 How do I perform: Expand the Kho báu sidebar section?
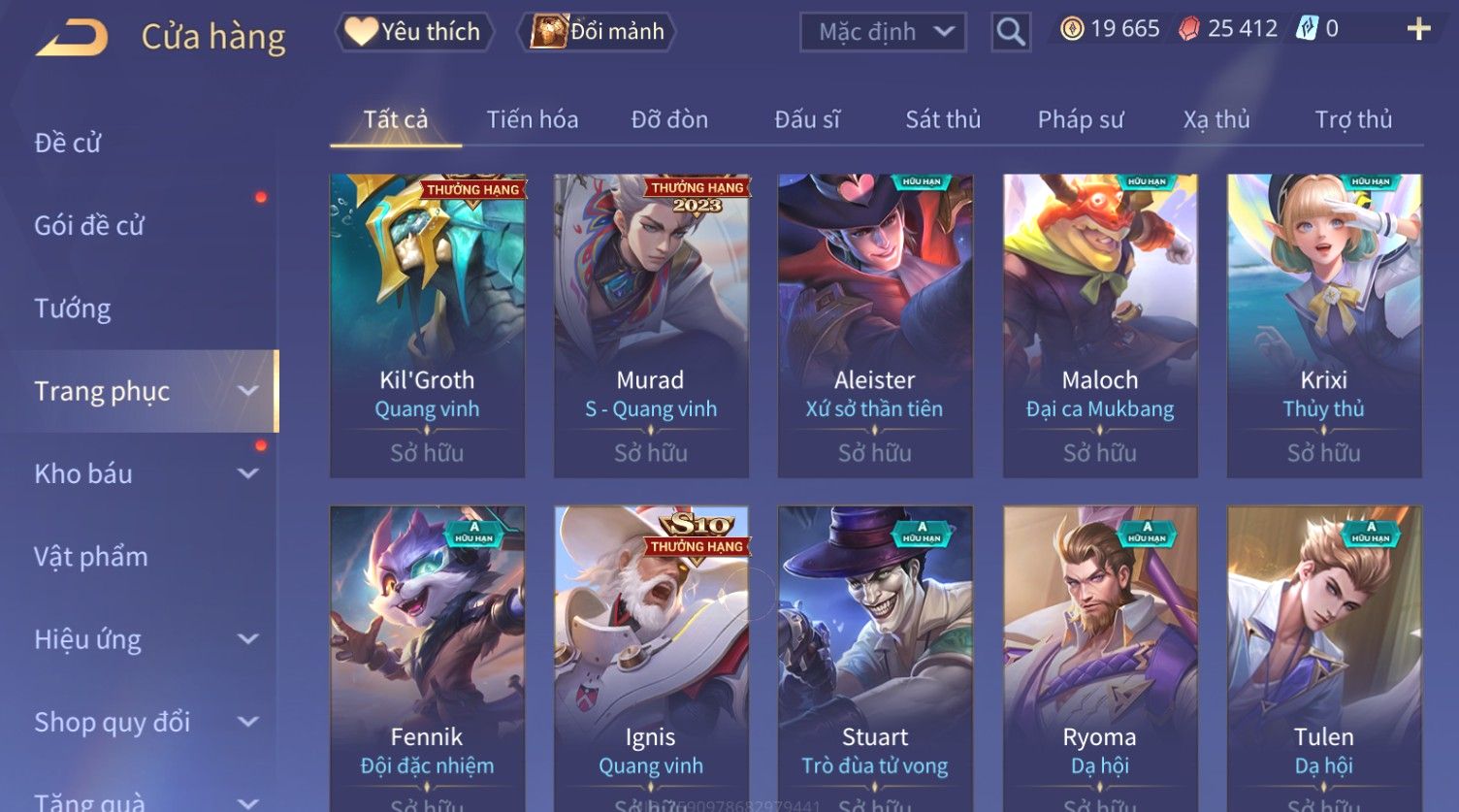click(x=248, y=473)
